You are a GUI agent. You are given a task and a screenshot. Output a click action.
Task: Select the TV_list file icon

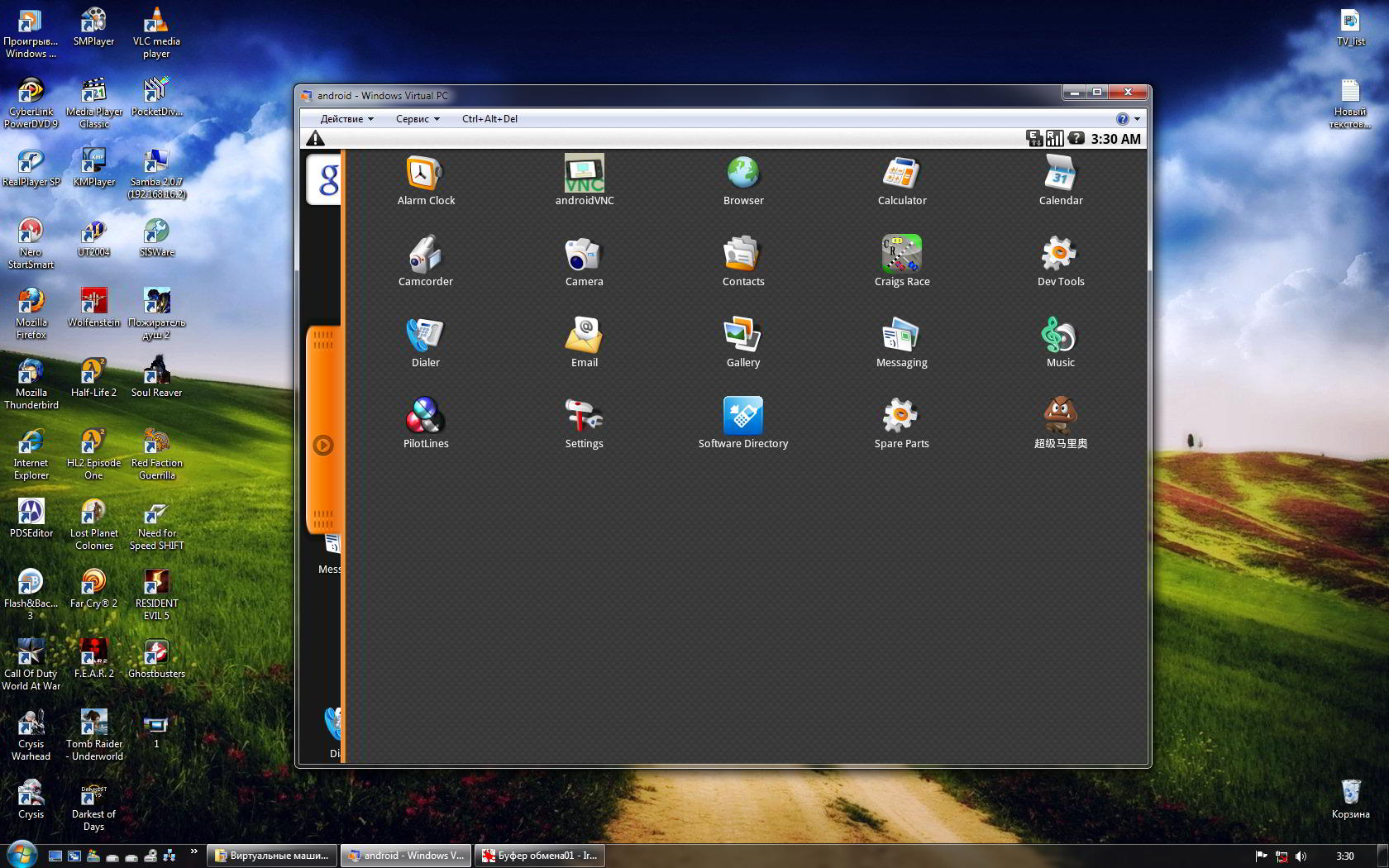1351,27
